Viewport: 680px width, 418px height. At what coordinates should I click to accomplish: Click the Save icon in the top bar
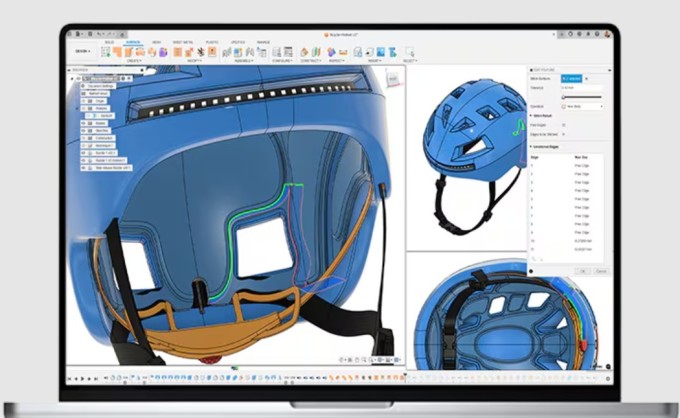point(90,34)
